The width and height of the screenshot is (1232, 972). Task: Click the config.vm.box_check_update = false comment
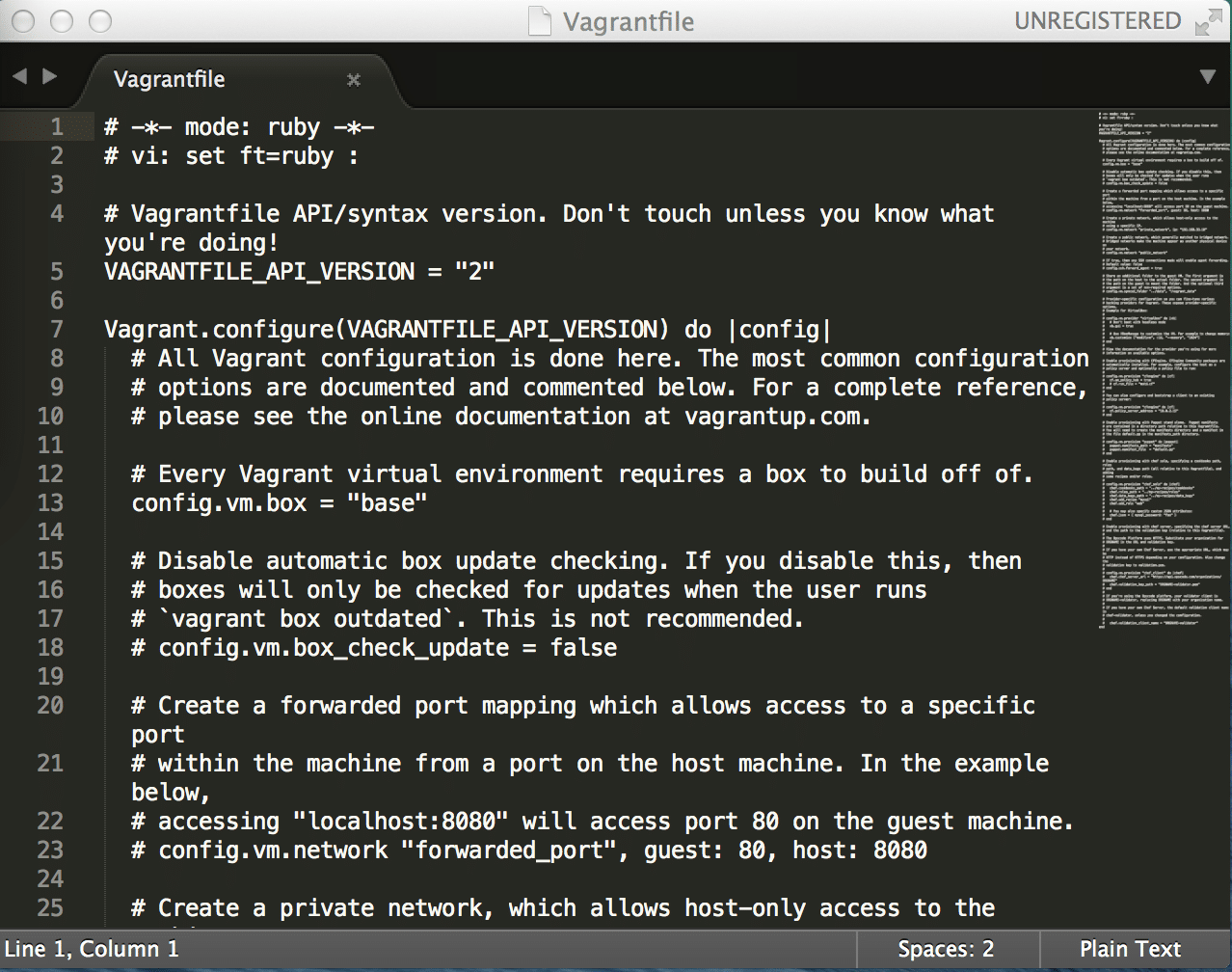[x=374, y=647]
